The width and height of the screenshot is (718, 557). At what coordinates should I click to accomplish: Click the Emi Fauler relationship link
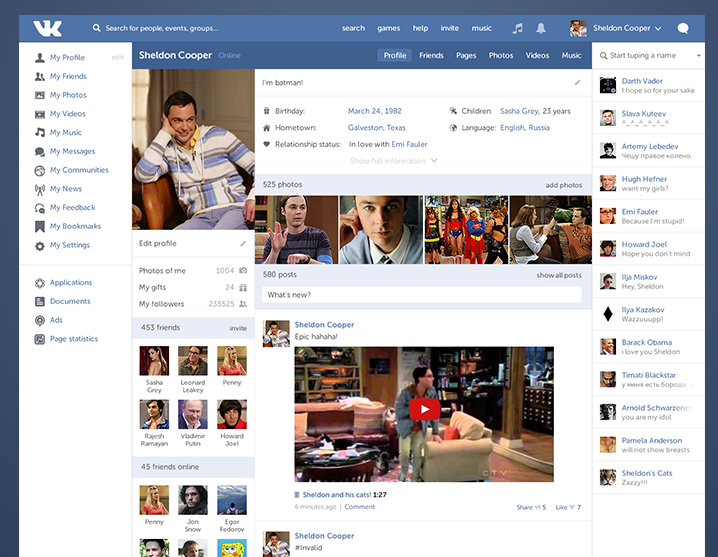tap(409, 144)
